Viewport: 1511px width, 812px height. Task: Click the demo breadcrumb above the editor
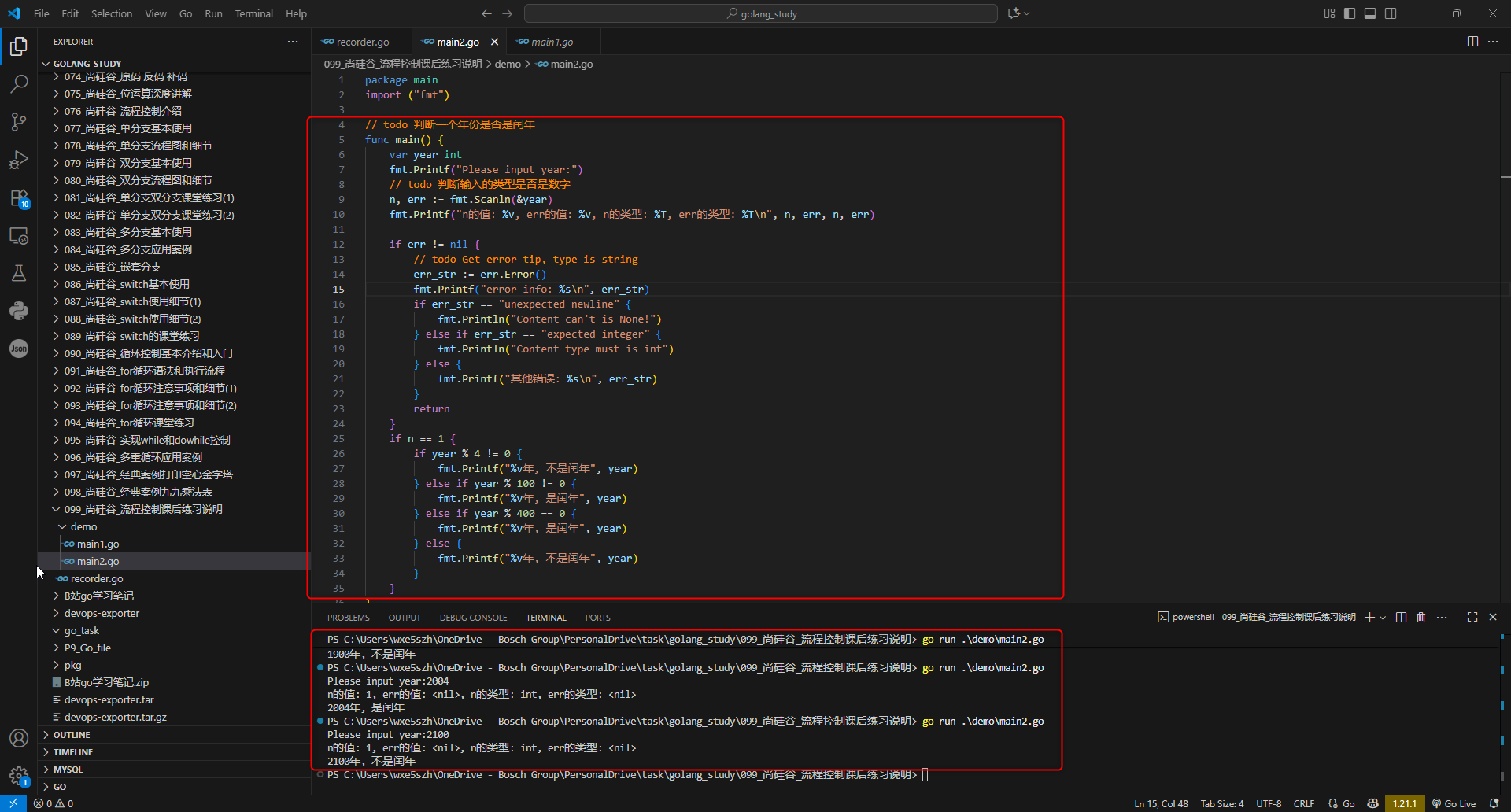[508, 65]
